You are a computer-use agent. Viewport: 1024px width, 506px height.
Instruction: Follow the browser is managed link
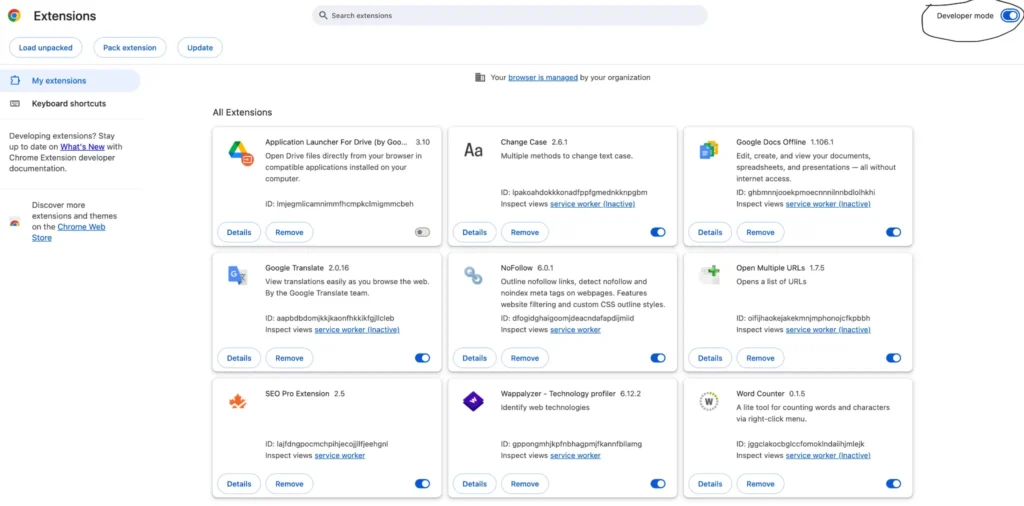tap(543, 78)
